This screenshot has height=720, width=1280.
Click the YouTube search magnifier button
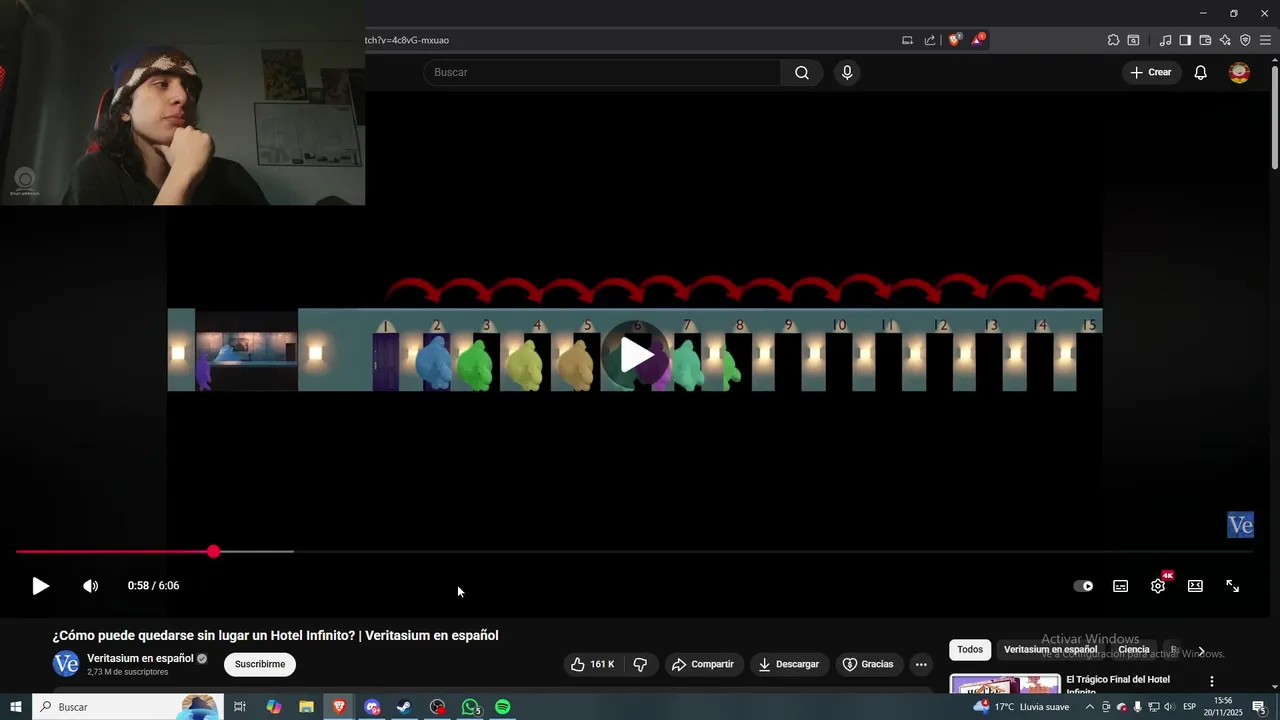pyautogui.click(x=802, y=72)
